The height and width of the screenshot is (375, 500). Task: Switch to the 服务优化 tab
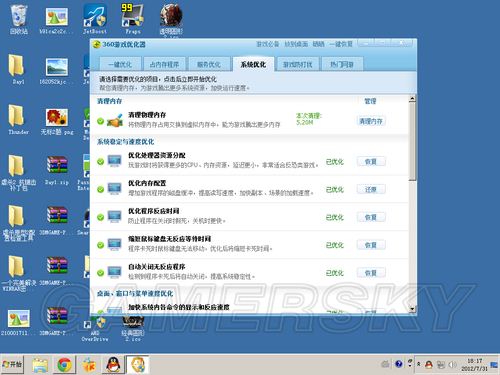pyautogui.click(x=209, y=64)
